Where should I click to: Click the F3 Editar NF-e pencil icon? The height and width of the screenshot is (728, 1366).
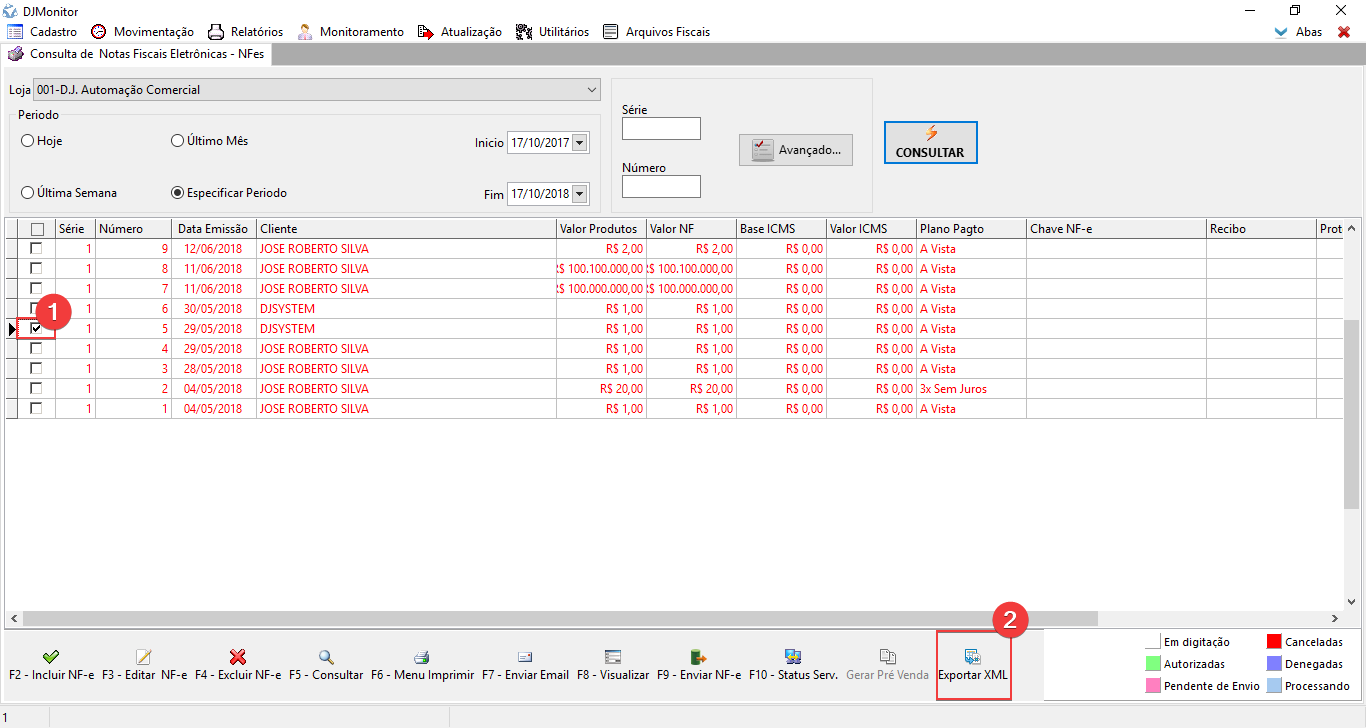144,657
